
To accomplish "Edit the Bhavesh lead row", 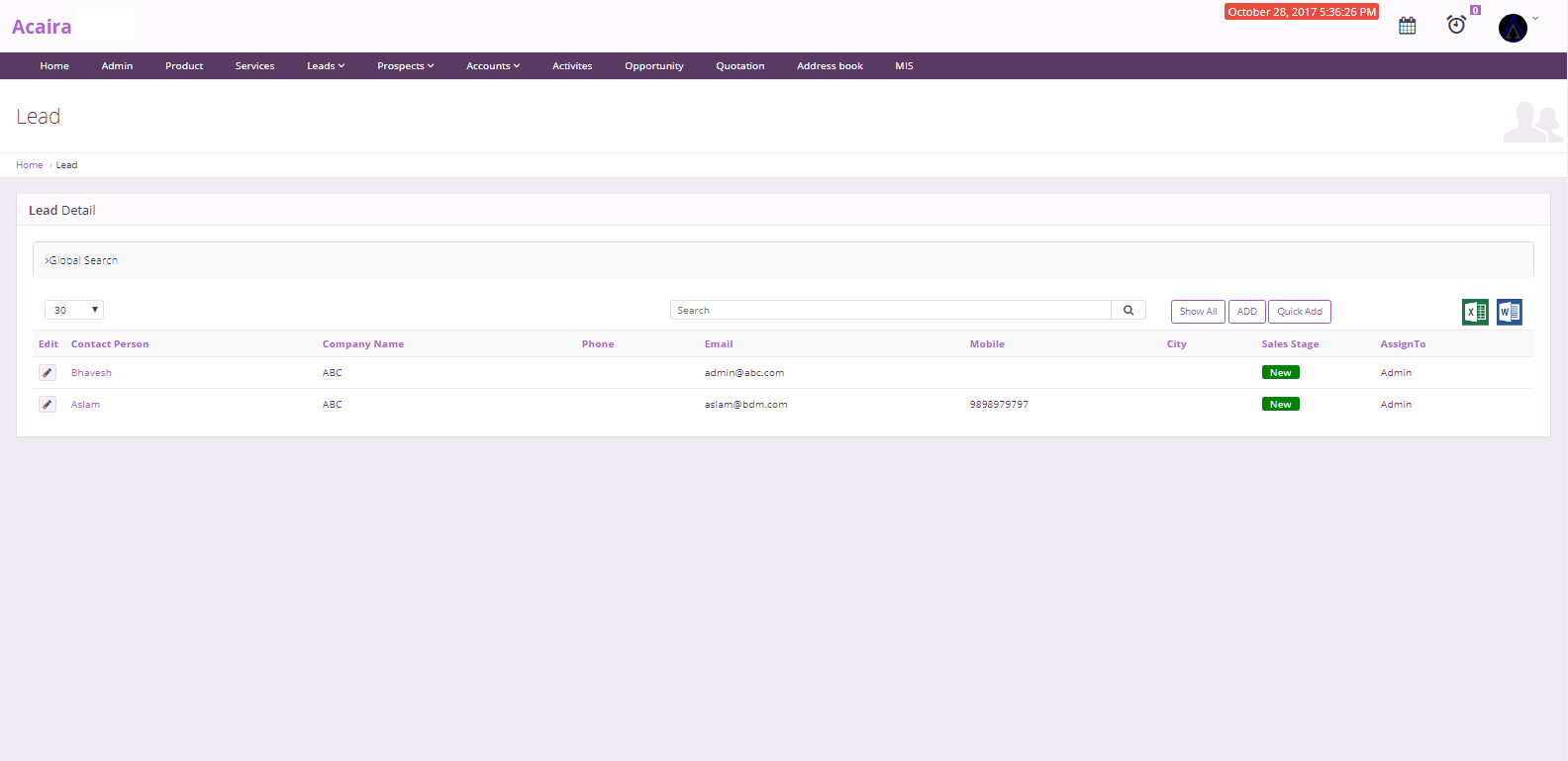I will pos(48,373).
